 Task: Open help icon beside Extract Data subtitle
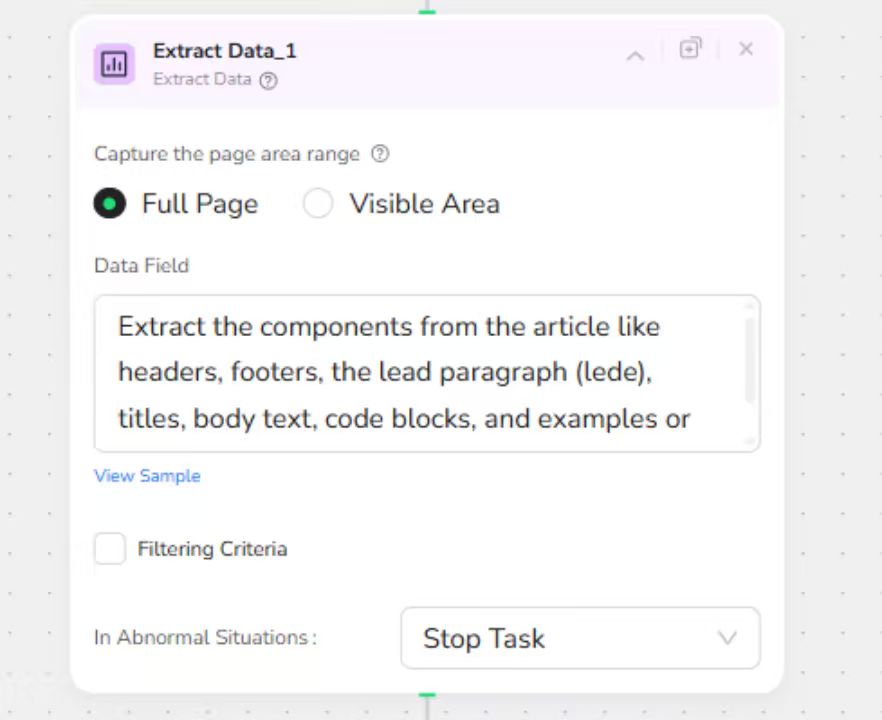[268, 81]
